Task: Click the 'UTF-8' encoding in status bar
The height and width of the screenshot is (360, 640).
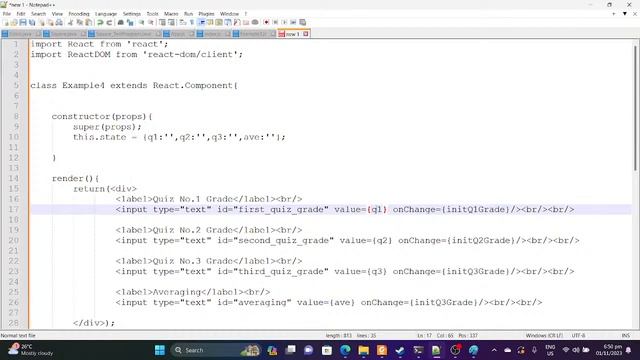Action: tap(578, 336)
